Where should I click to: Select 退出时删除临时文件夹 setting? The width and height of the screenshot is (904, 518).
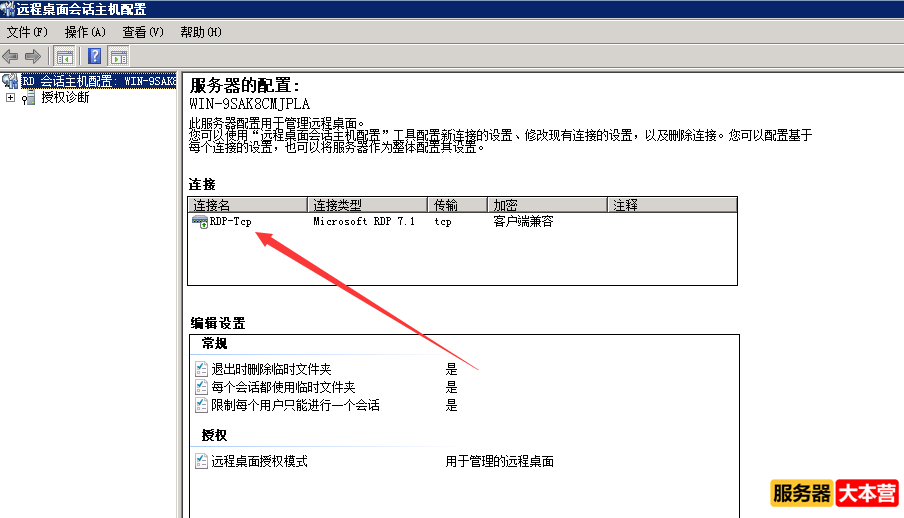click(271, 369)
